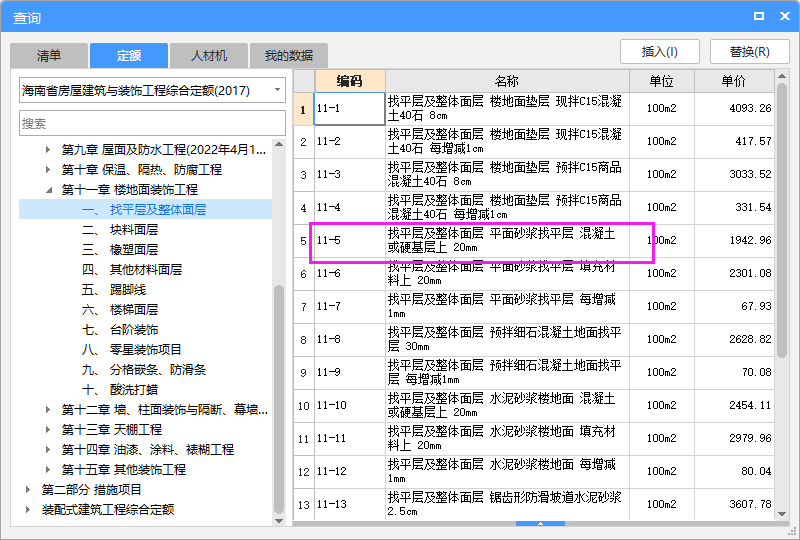This screenshot has width=800, height=540.
Task: Close the 查询 dialog
Action: (x=783, y=17)
